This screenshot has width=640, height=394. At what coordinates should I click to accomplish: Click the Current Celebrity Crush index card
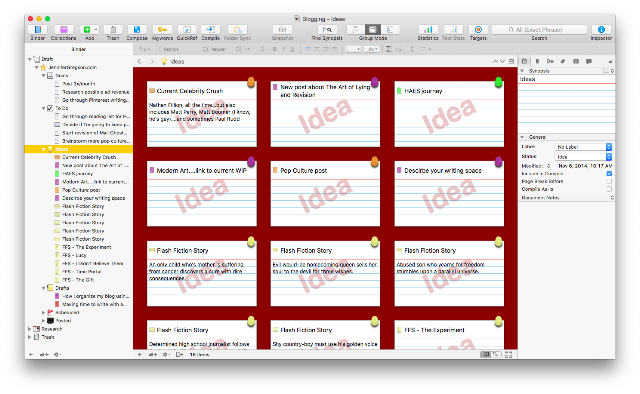click(202, 114)
